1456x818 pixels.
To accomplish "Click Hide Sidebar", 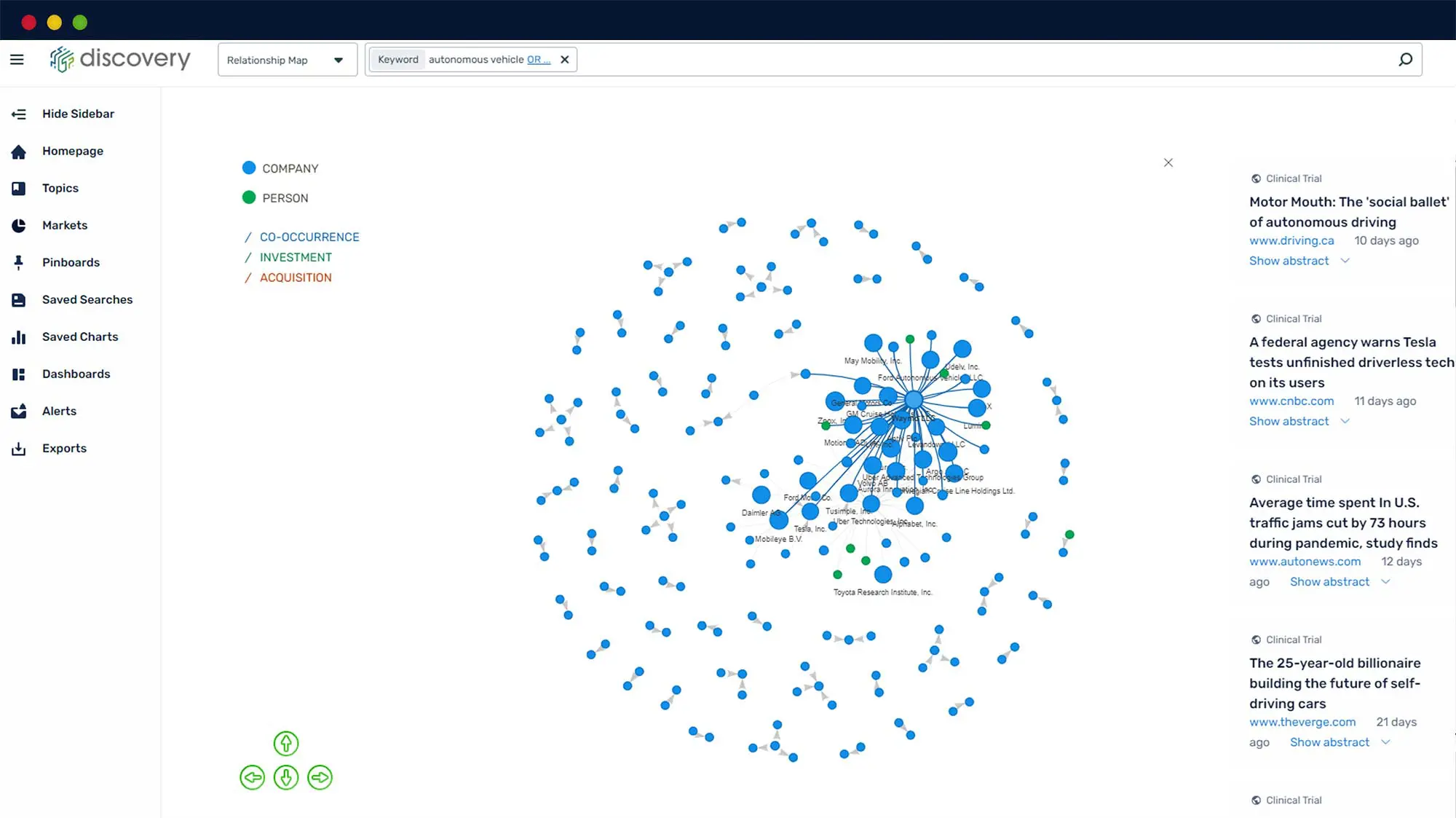I will [x=78, y=114].
